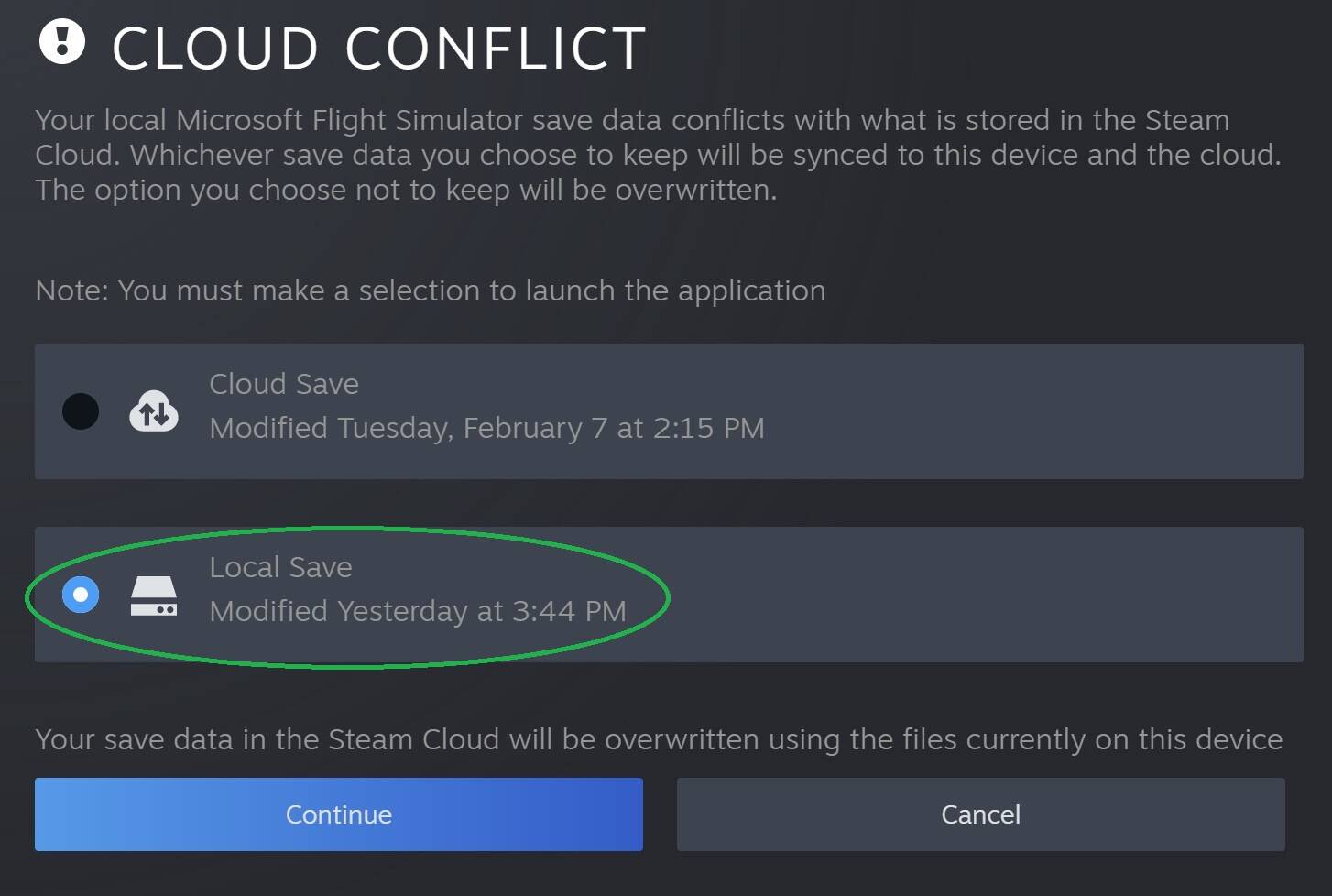Click the Steam Cloud overwrite warning text
The height and width of the screenshot is (896, 1332).
click(658, 739)
